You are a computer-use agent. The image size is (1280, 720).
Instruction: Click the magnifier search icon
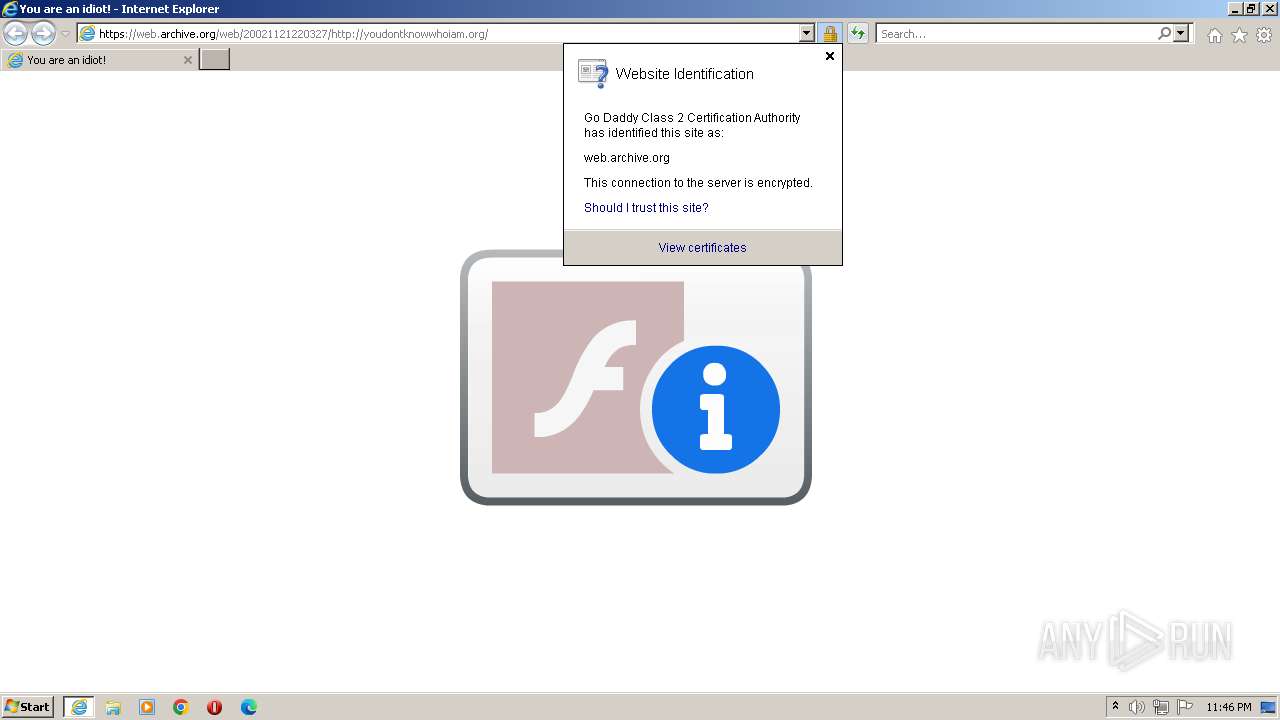point(1164,34)
